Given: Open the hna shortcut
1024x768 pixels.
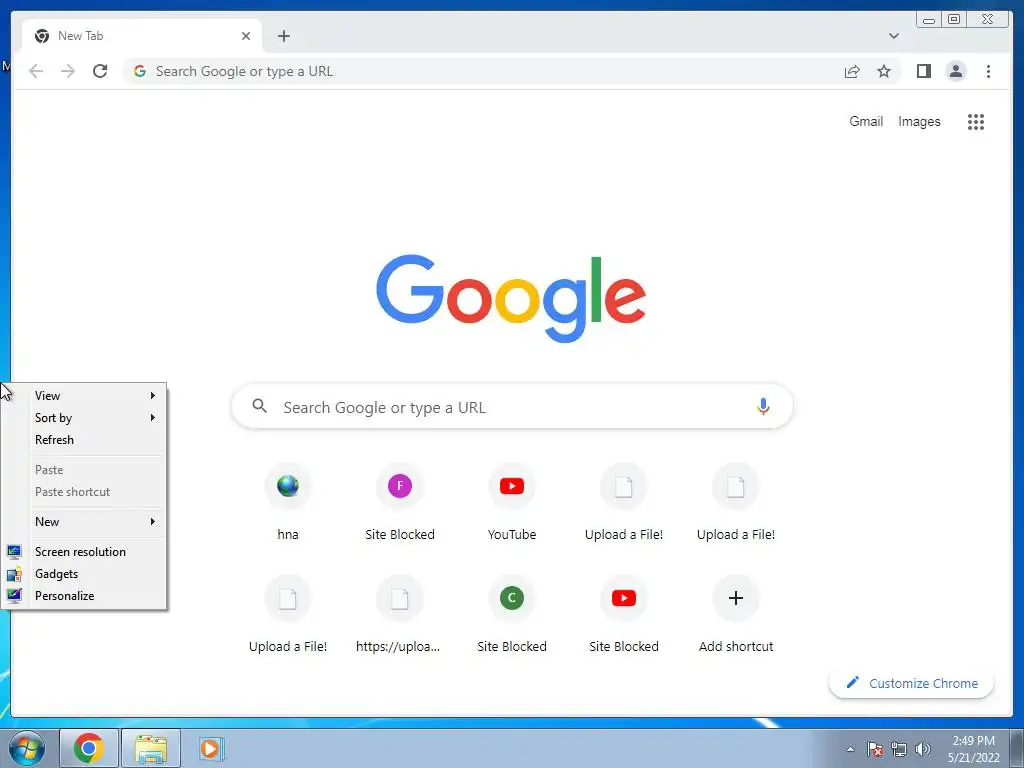Looking at the screenshot, I should (x=288, y=501).
